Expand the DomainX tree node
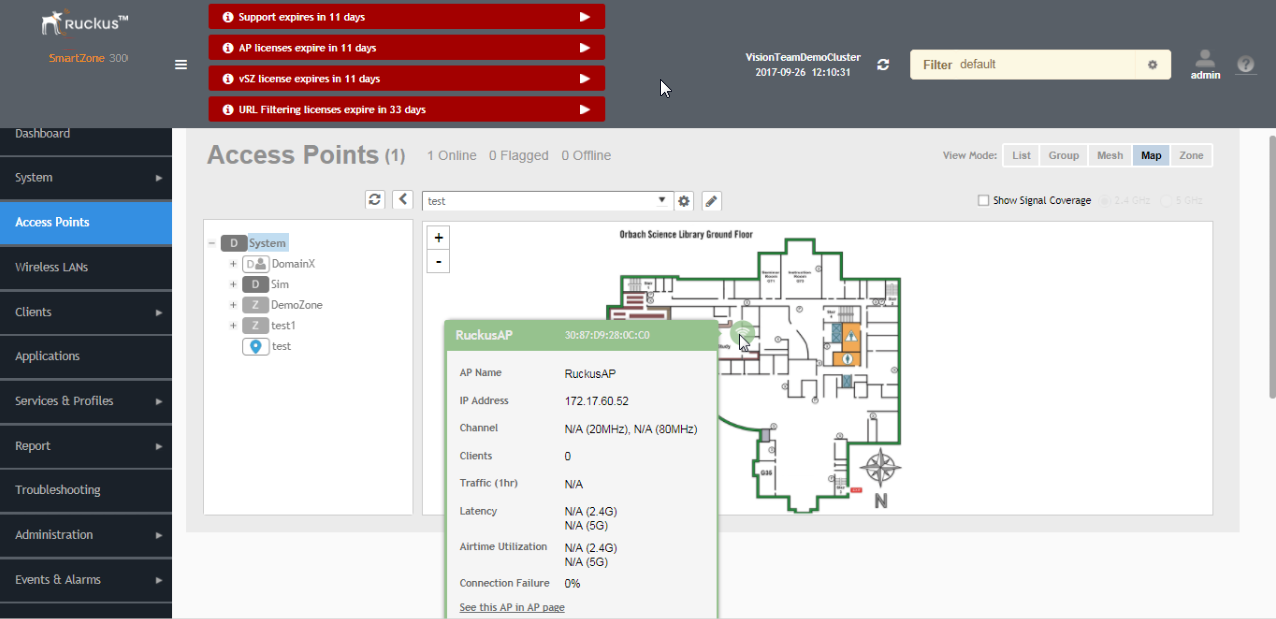 pyautogui.click(x=233, y=264)
